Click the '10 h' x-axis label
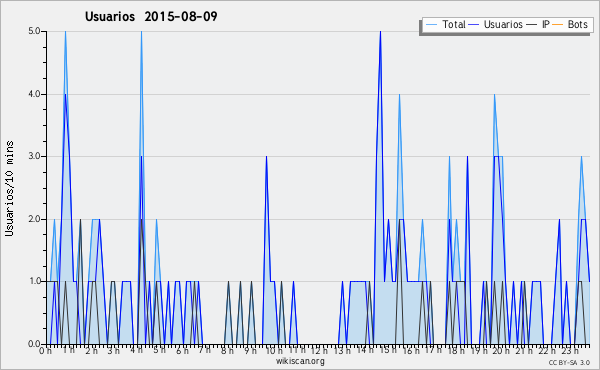Image resolution: width=600 pixels, height=370 pixels. [274, 351]
